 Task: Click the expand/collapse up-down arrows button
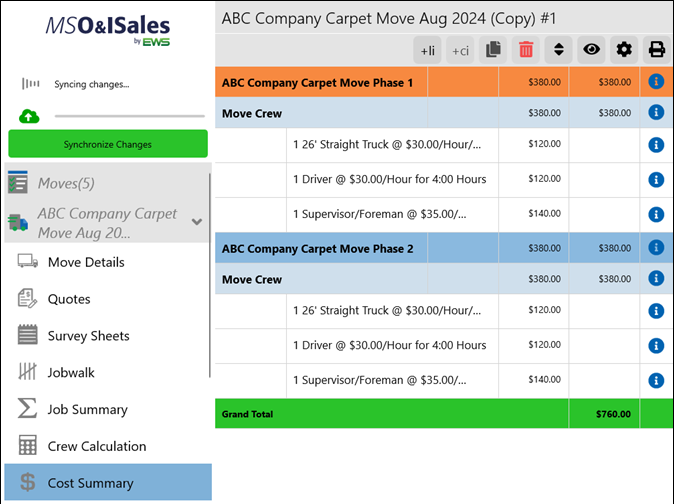559,49
